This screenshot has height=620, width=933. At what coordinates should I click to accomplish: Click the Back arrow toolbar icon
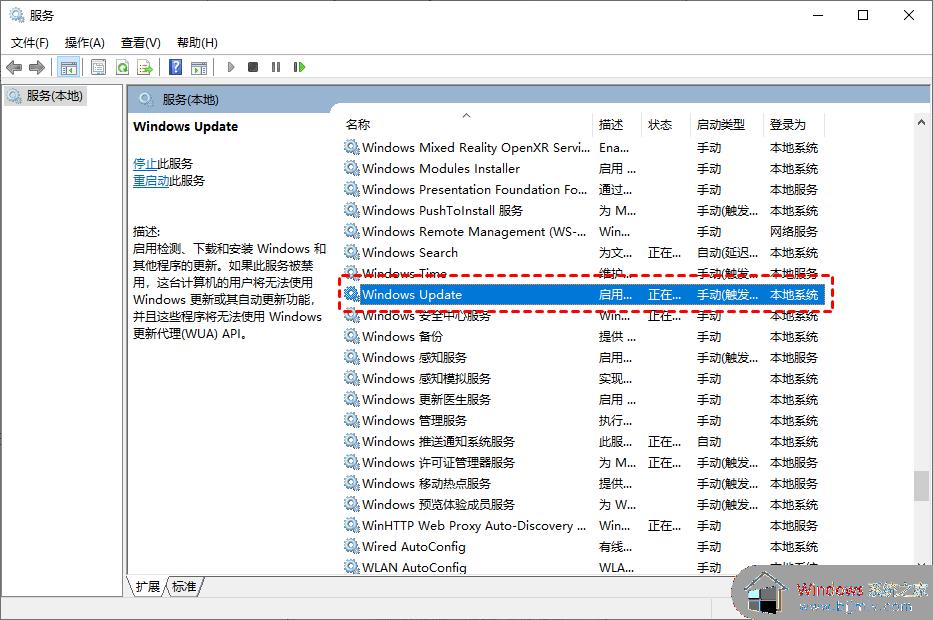14,67
